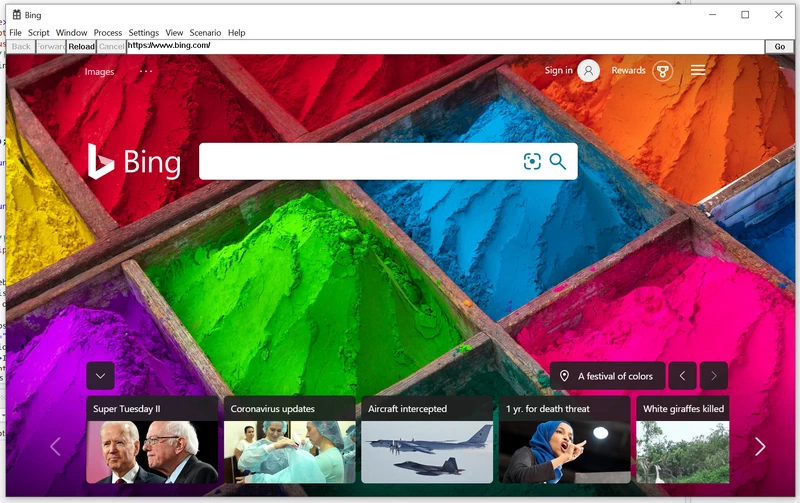Click the Cancel button
Viewport: 800px width, 503px height.
point(111,46)
